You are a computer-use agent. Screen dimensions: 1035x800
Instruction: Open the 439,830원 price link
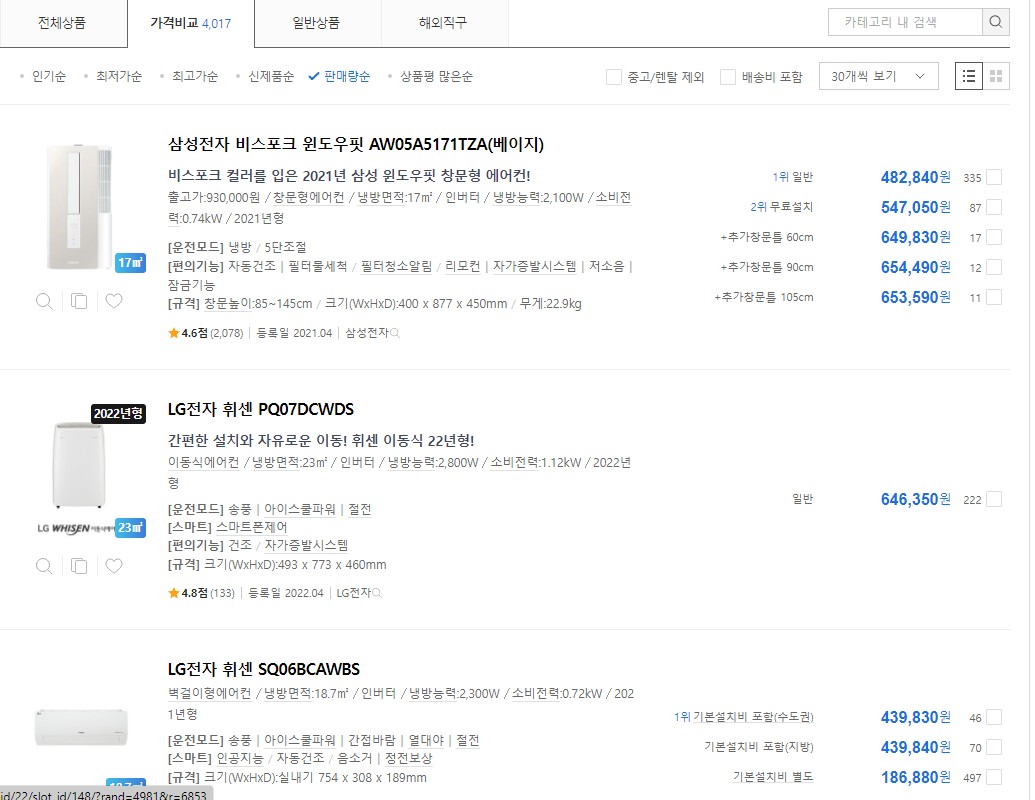(916, 717)
